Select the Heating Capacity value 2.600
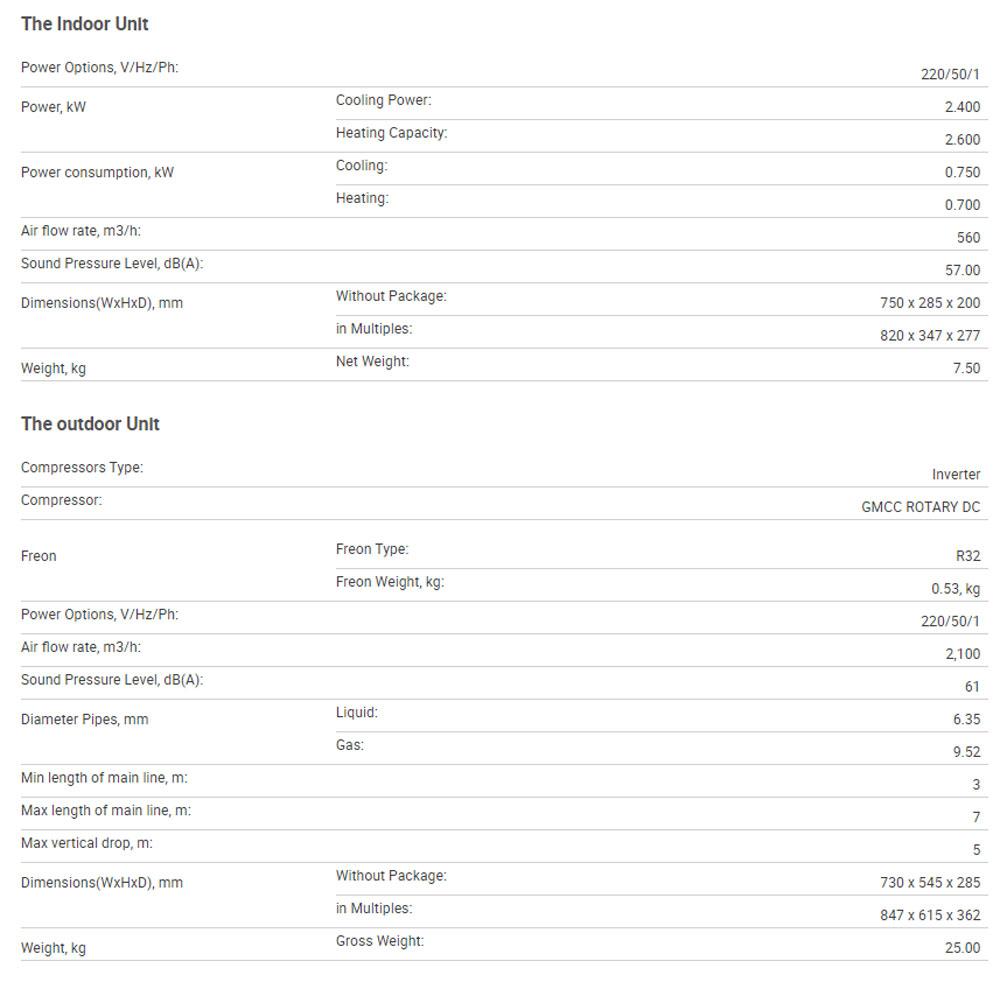 click(962, 140)
